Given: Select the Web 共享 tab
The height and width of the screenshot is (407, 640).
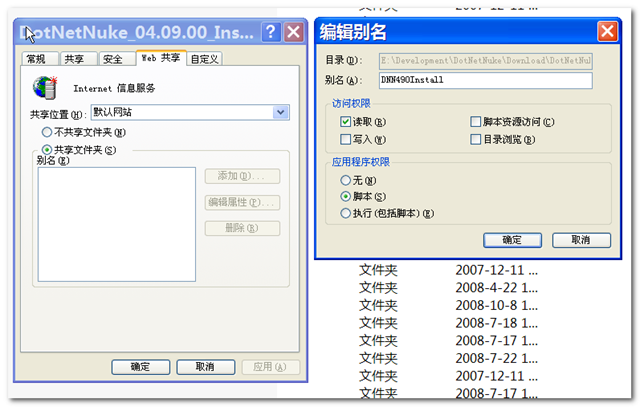Looking at the screenshot, I should pos(161,58).
